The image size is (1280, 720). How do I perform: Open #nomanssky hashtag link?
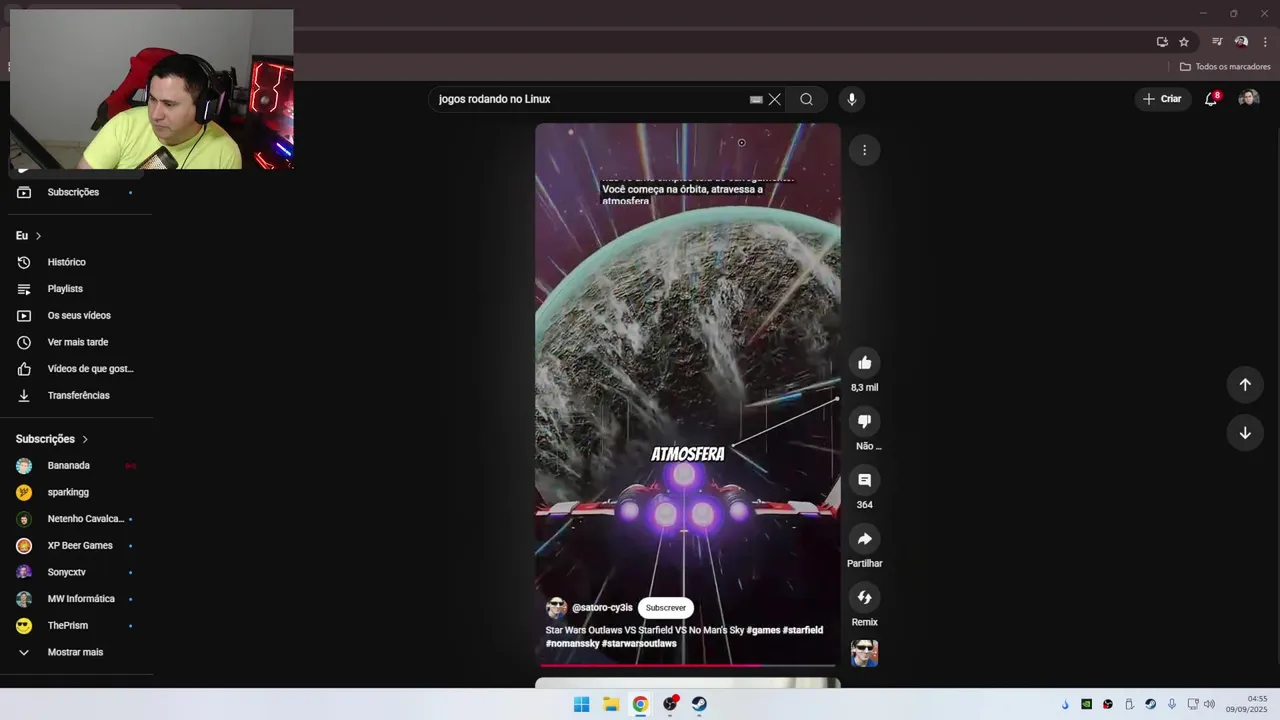(x=572, y=644)
